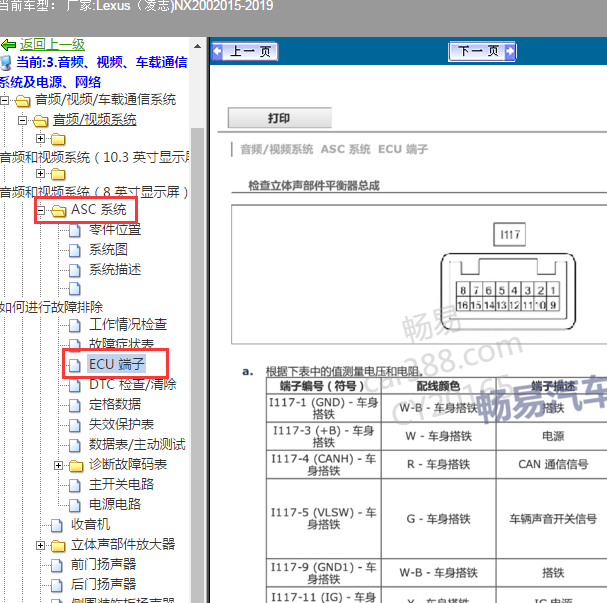
Task: Open 如何进行故障排除 page
Action: [x=51, y=307]
